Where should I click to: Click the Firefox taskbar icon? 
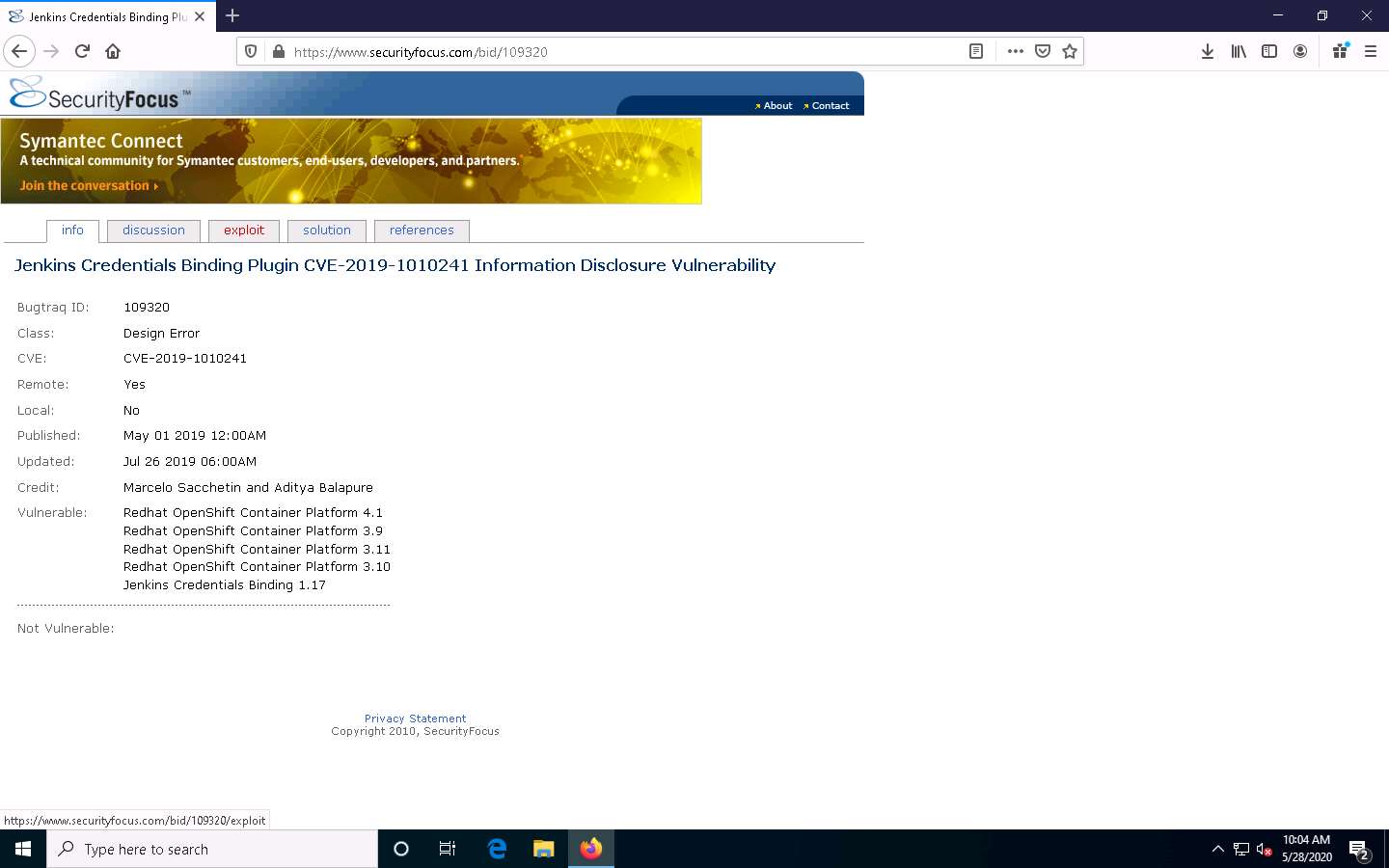point(591,849)
